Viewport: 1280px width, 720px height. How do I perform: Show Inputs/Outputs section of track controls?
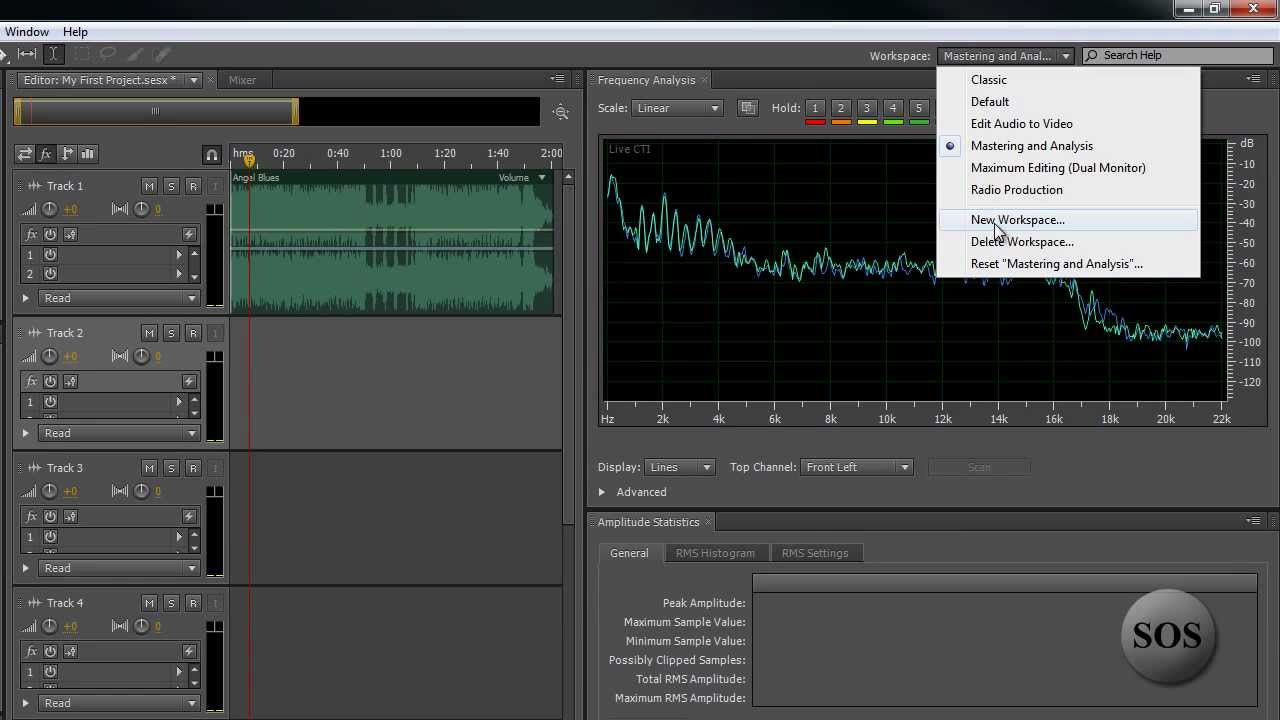point(25,154)
